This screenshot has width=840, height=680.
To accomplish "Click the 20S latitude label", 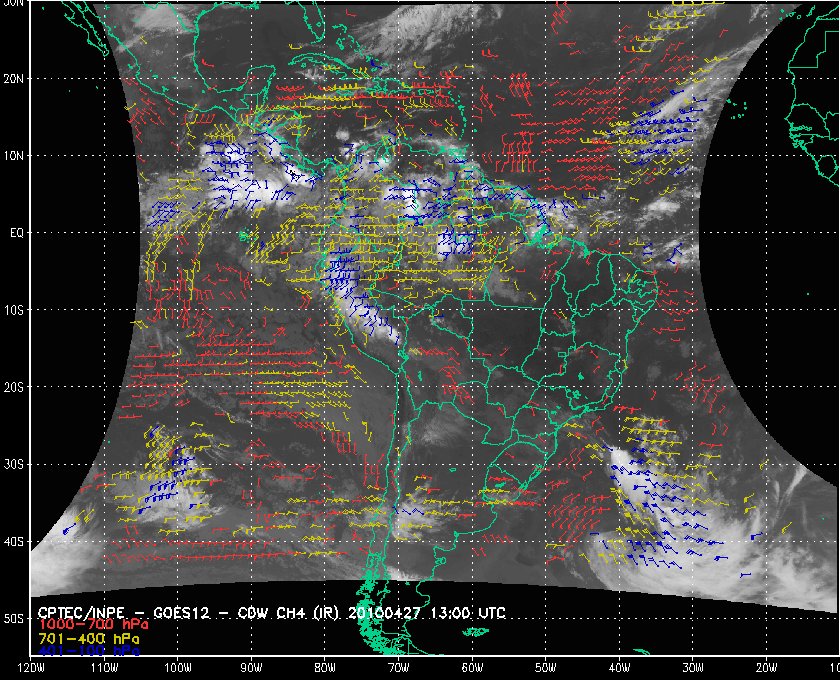I will coord(14,387).
